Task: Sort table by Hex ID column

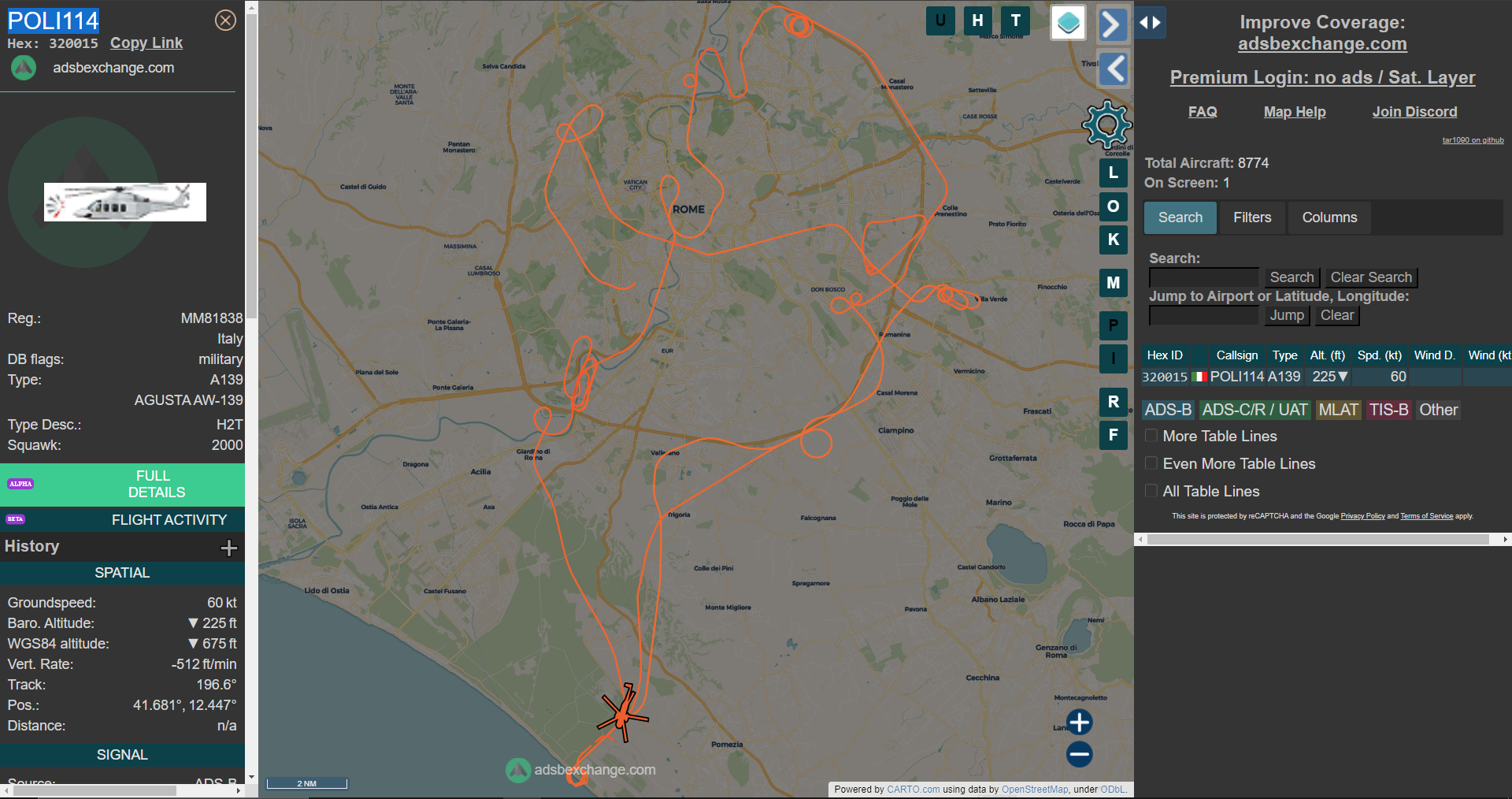Action: (1165, 355)
